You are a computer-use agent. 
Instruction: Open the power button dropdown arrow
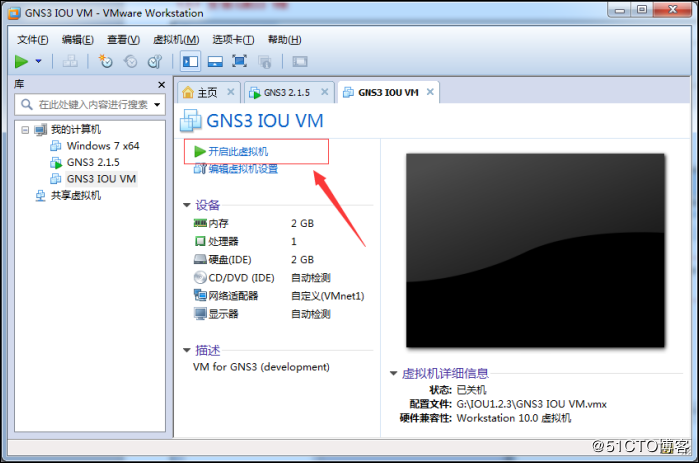point(38,61)
